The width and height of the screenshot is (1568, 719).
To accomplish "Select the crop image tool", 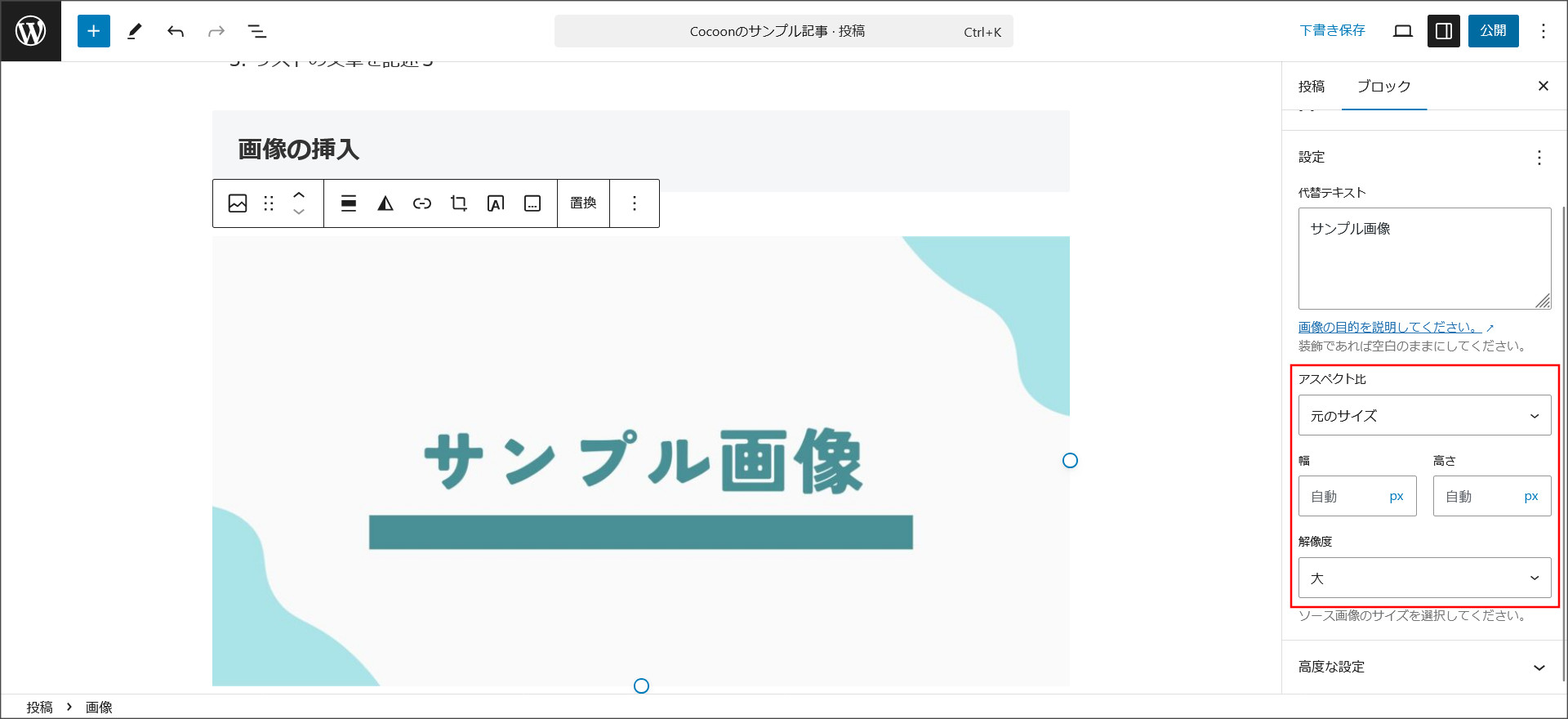I will coord(459,203).
